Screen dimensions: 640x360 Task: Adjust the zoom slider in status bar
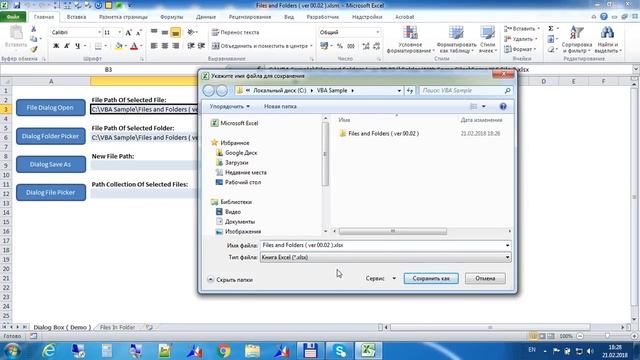click(x=607, y=336)
